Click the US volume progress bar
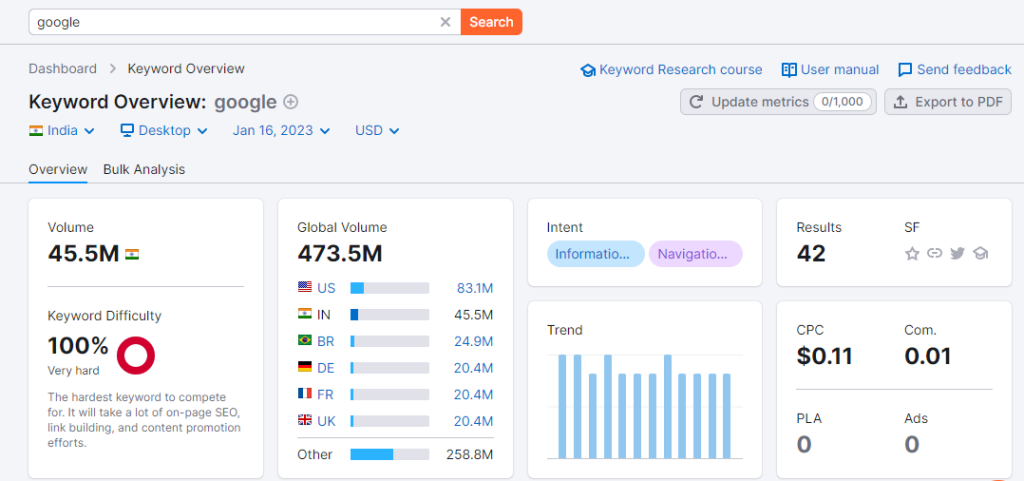The image size is (1024, 481). pyautogui.click(x=390, y=288)
